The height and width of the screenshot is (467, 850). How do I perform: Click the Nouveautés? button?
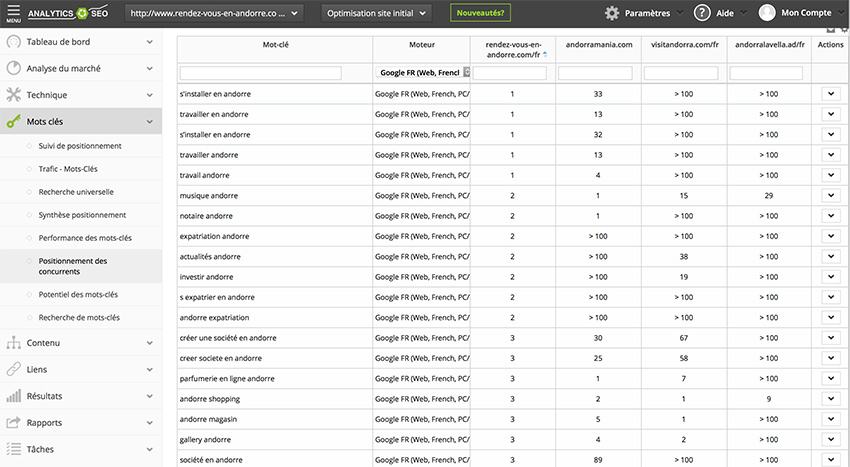(x=479, y=14)
